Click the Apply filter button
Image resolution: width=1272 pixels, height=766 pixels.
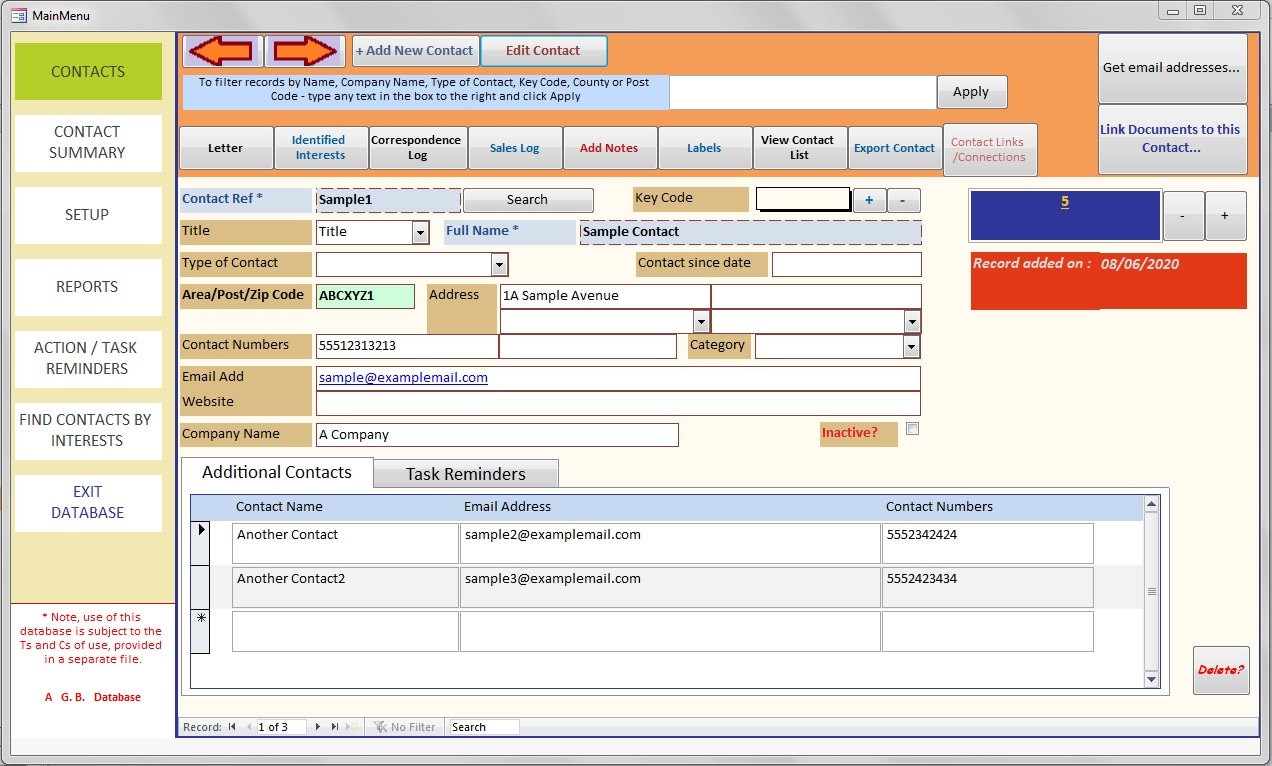tap(971, 92)
